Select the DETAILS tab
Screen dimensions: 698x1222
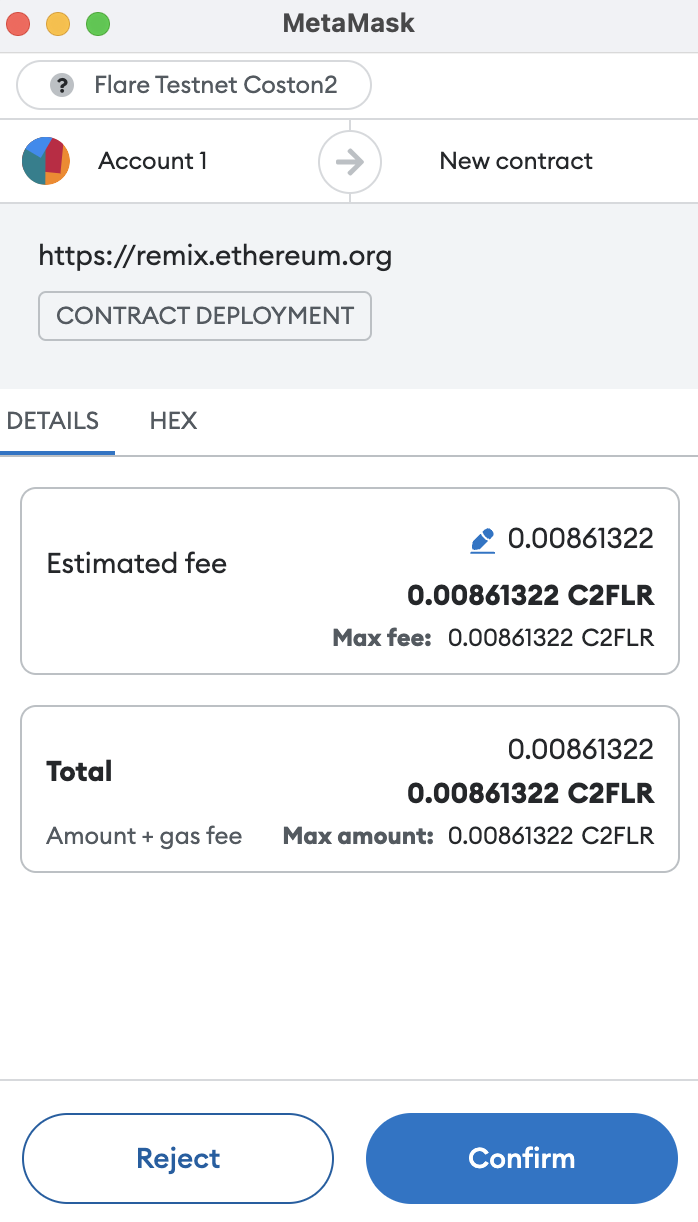coord(53,421)
